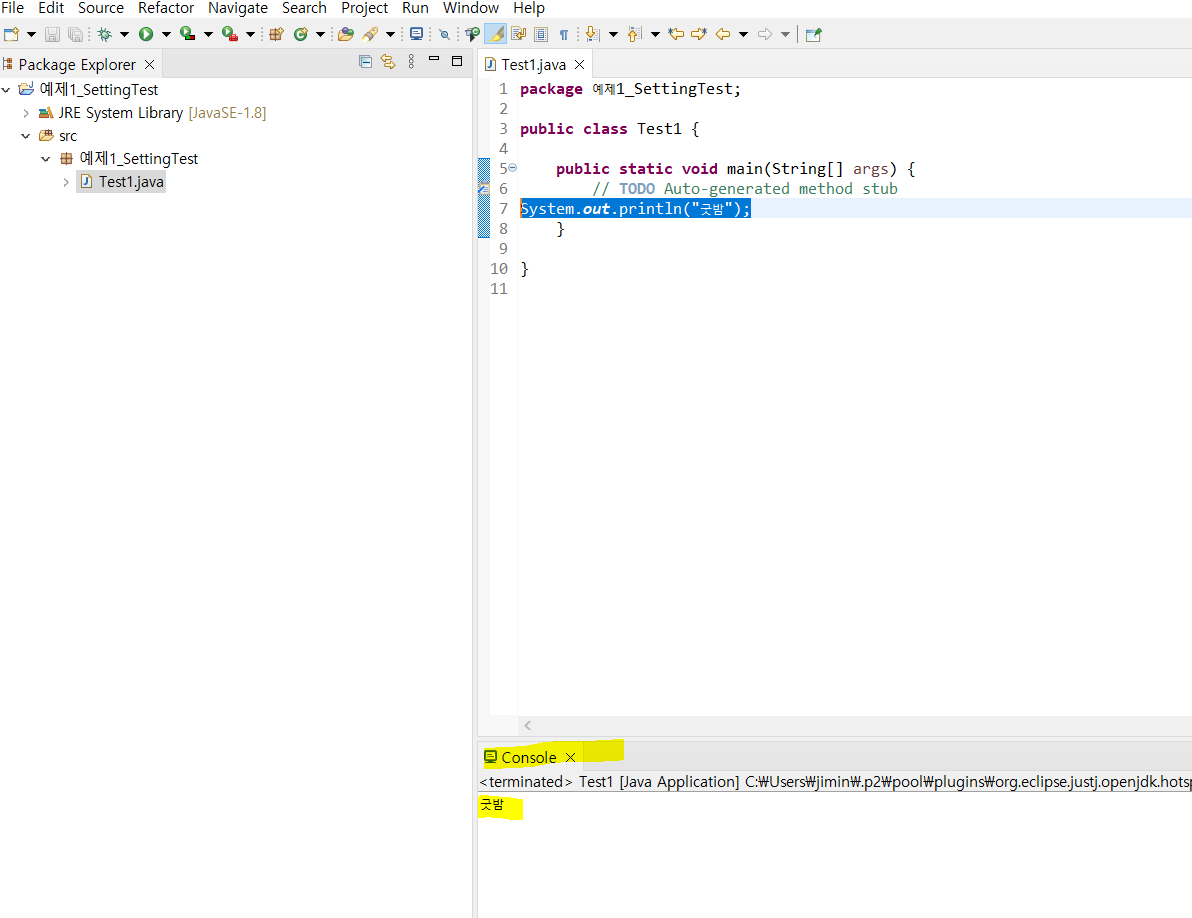
Task: Fold the main method at line 5
Action: click(x=512, y=168)
